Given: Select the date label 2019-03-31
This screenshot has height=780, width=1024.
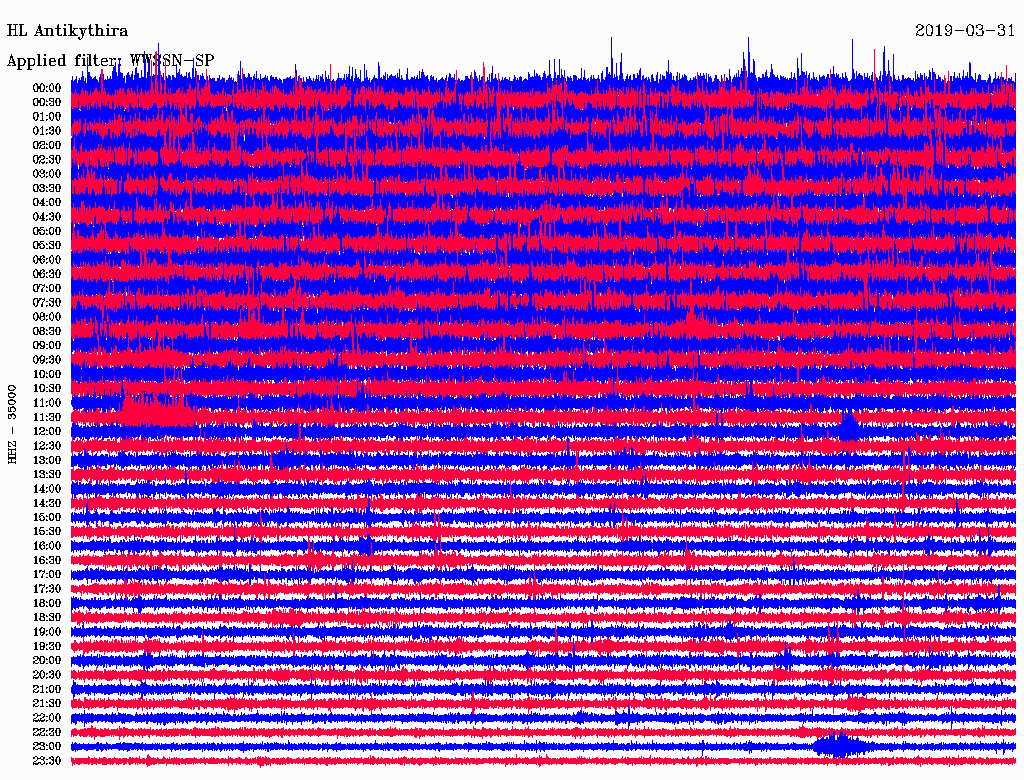Looking at the screenshot, I should point(965,31).
